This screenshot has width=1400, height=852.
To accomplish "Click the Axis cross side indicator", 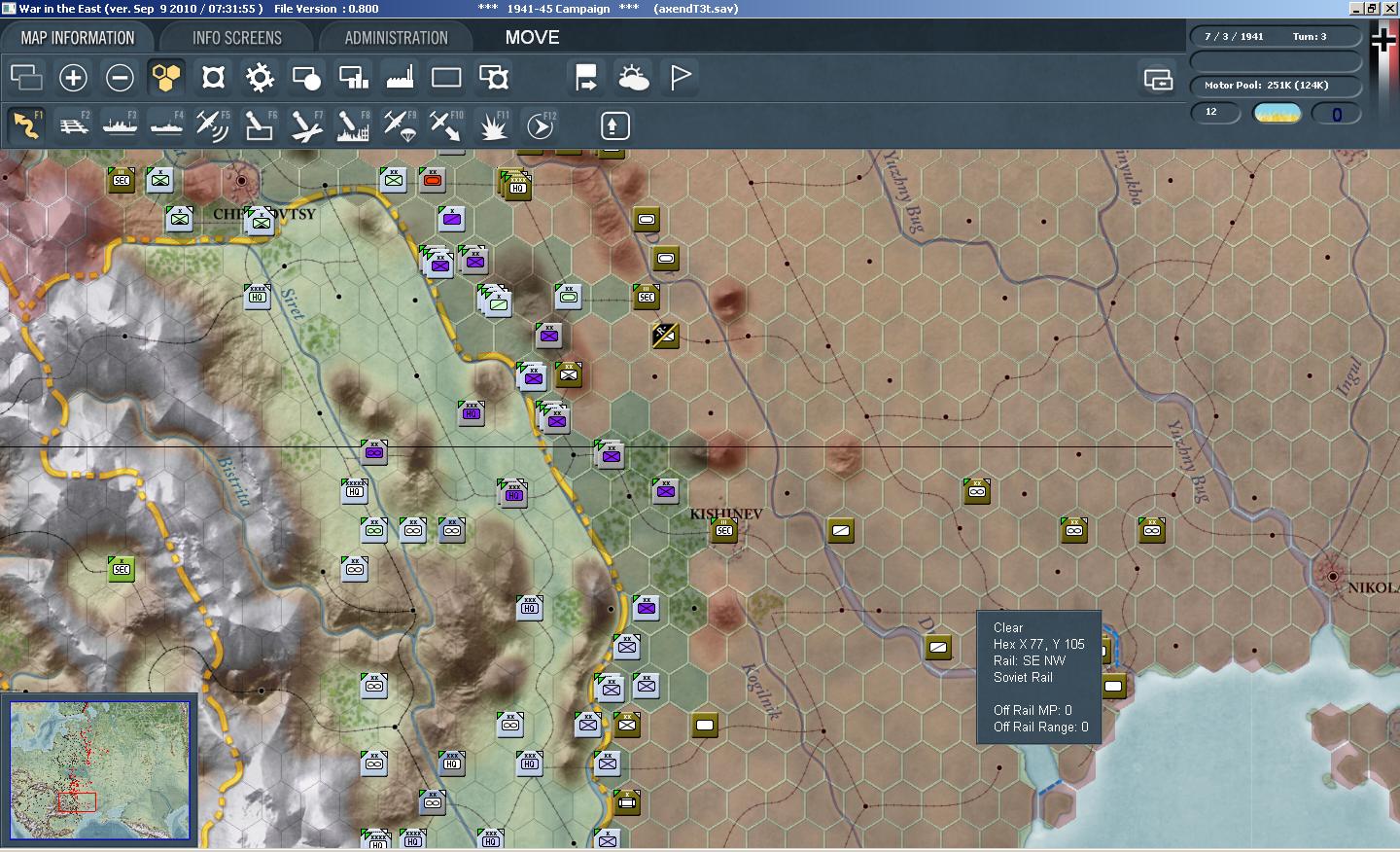I will (x=1382, y=39).
